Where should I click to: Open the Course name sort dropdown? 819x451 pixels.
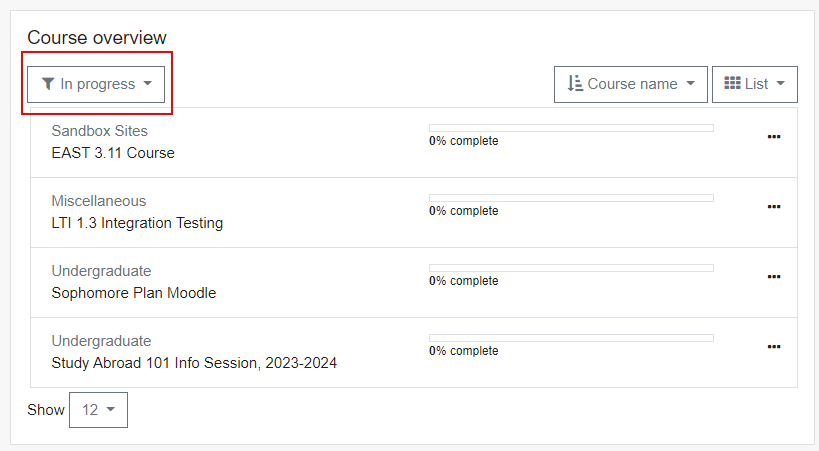pyautogui.click(x=631, y=84)
